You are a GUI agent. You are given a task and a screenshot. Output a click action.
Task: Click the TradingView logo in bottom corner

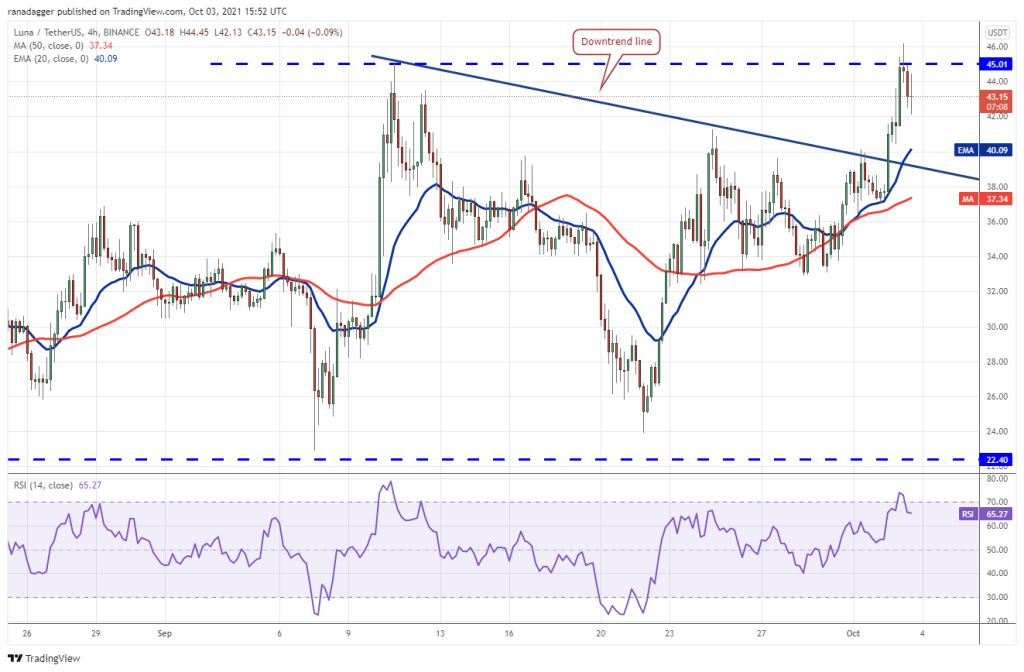44,659
